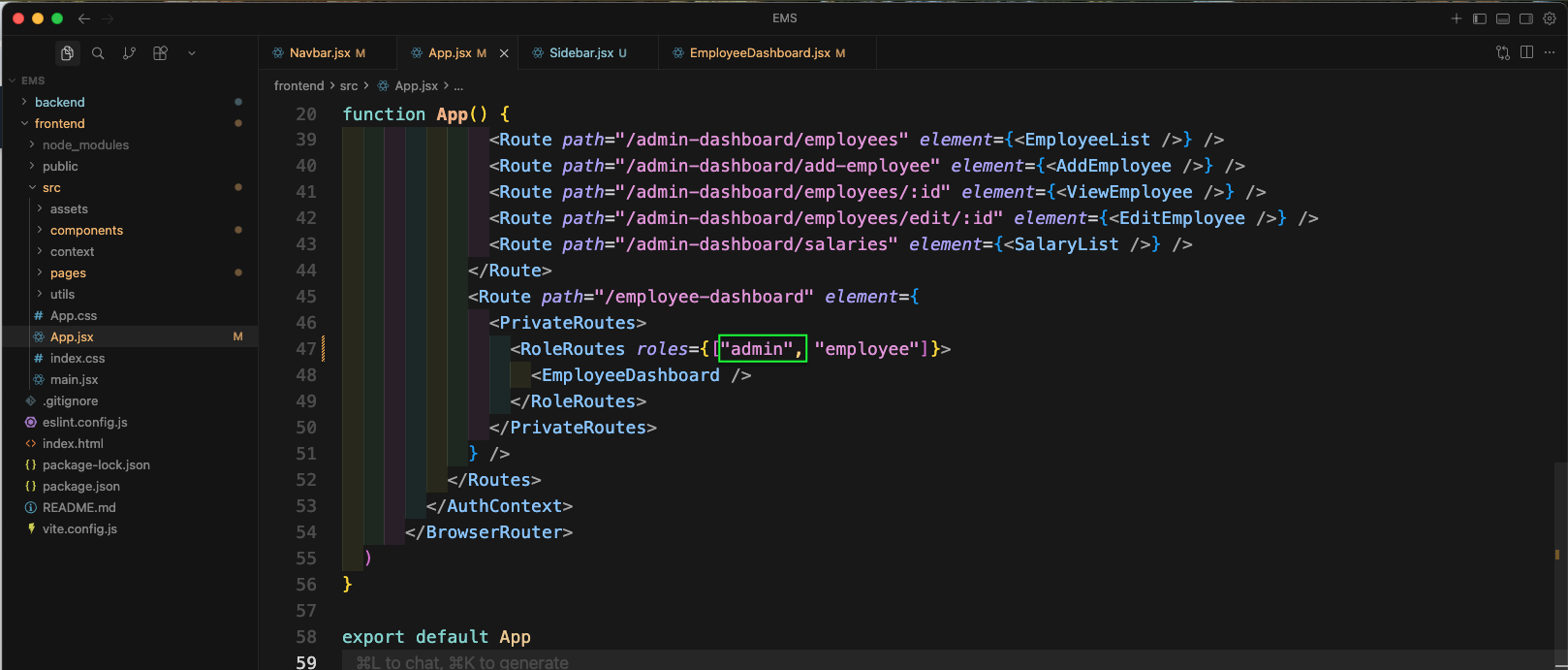Viewport: 1568px width, 670px height.
Task: Switch to EmployeeDashboard.jsx tab
Action: [x=767, y=53]
